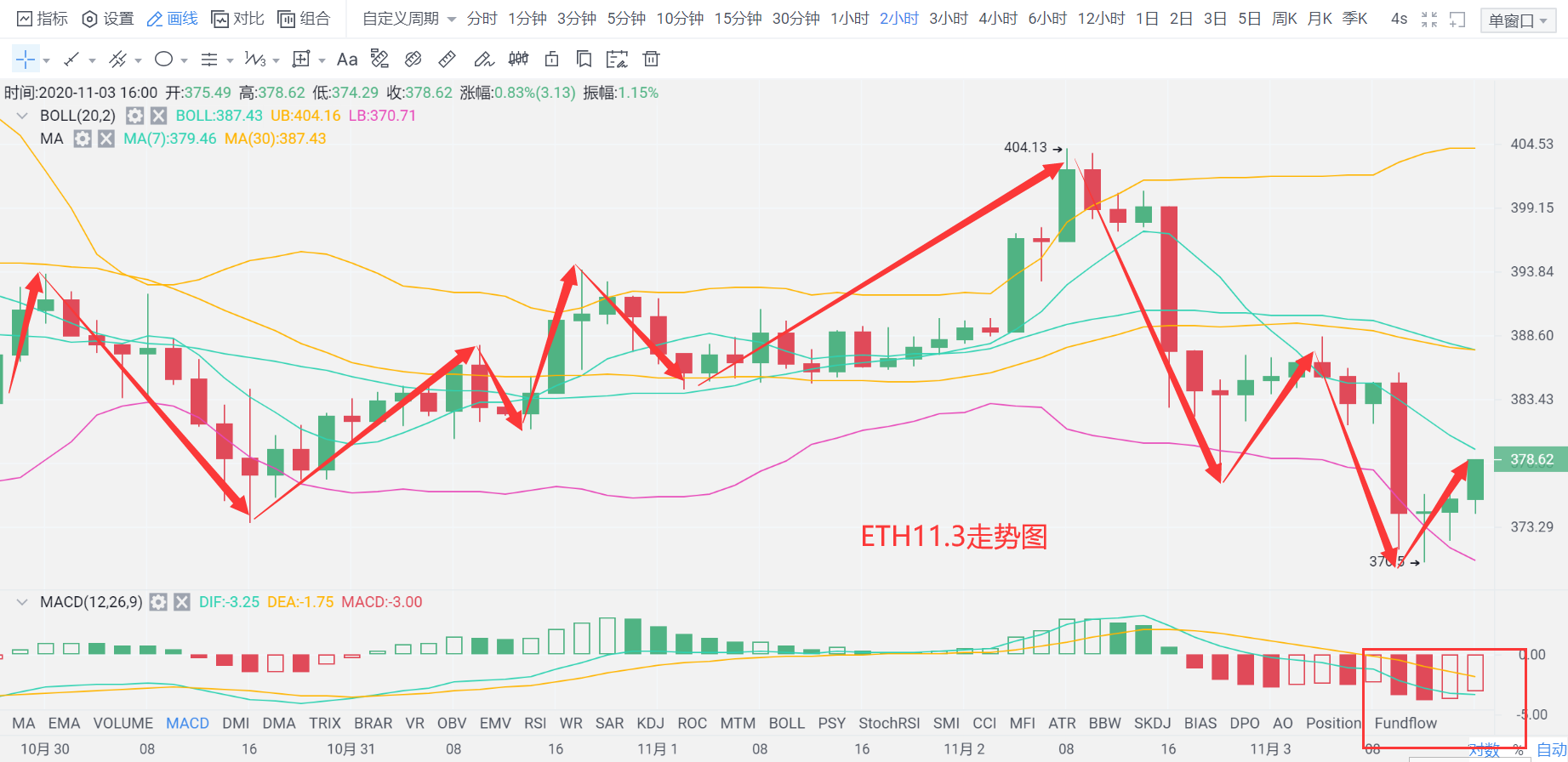
Task: Open the 设置 settings panel
Action: pyautogui.click(x=108, y=19)
